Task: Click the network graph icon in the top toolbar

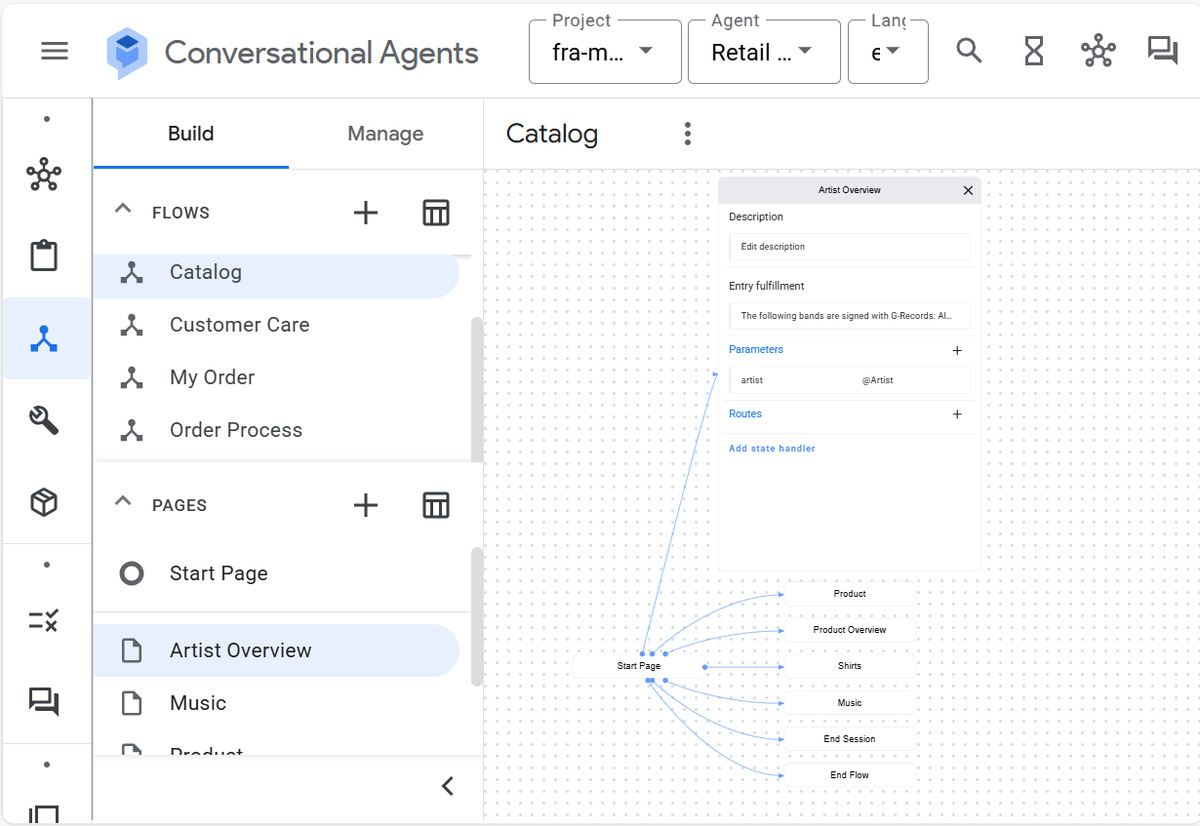Action: [1097, 50]
